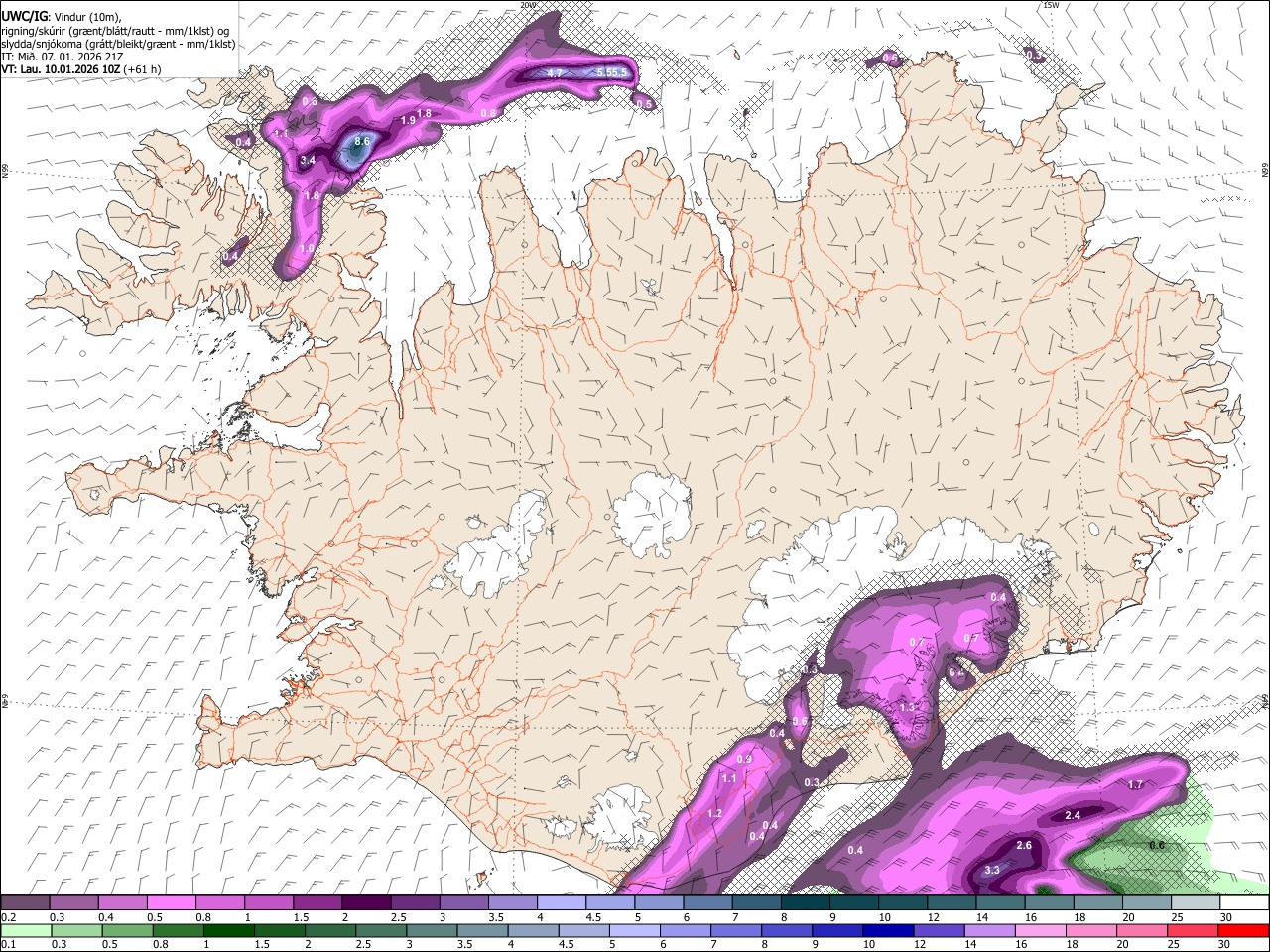Click the 1.0 value at band's southern tip

coord(308,249)
